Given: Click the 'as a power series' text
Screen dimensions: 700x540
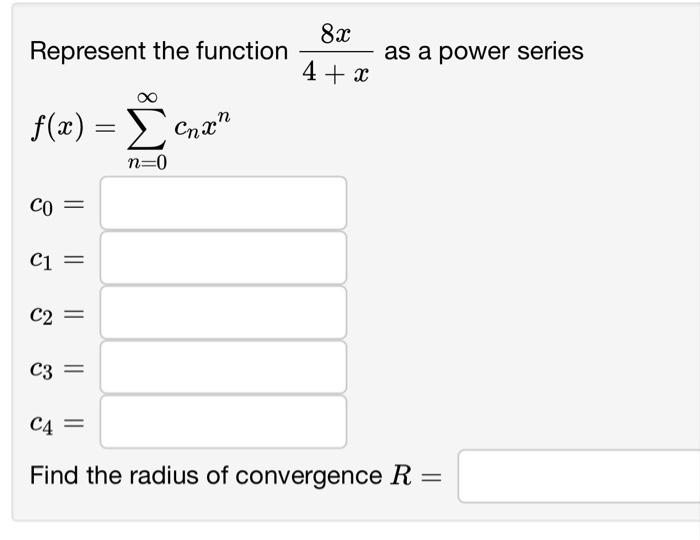Looking at the screenshot, I should [484, 51].
